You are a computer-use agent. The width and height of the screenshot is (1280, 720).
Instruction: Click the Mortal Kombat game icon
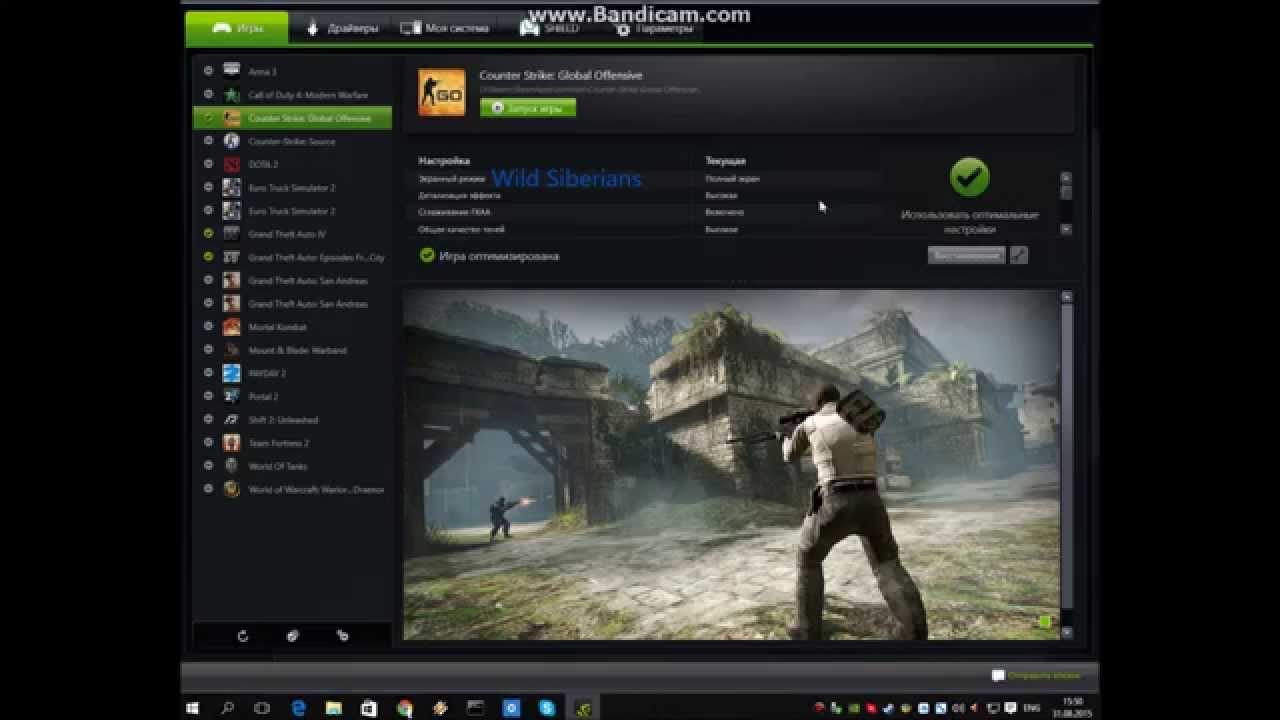(232, 327)
